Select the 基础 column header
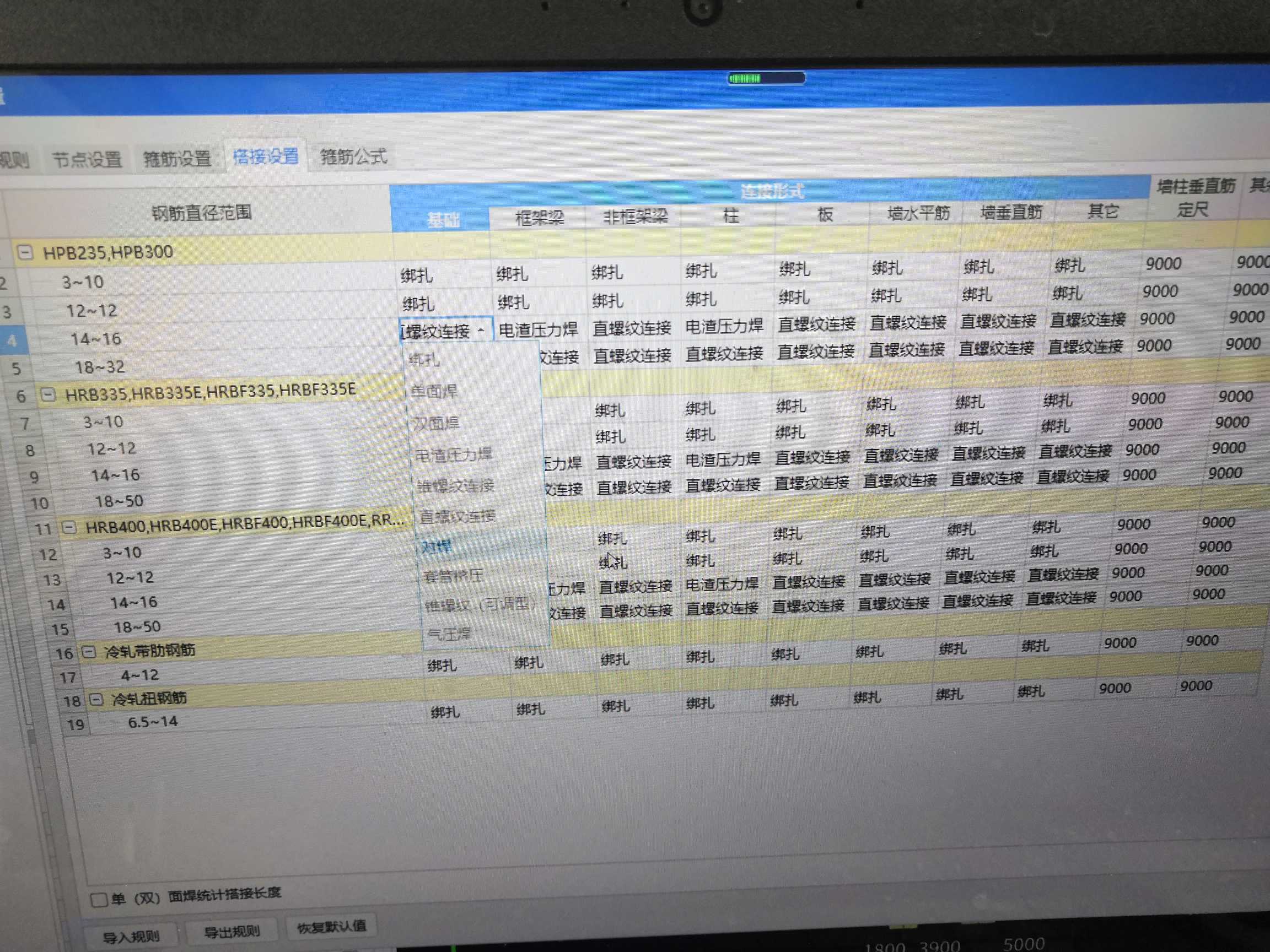The width and height of the screenshot is (1270, 952). point(443,220)
